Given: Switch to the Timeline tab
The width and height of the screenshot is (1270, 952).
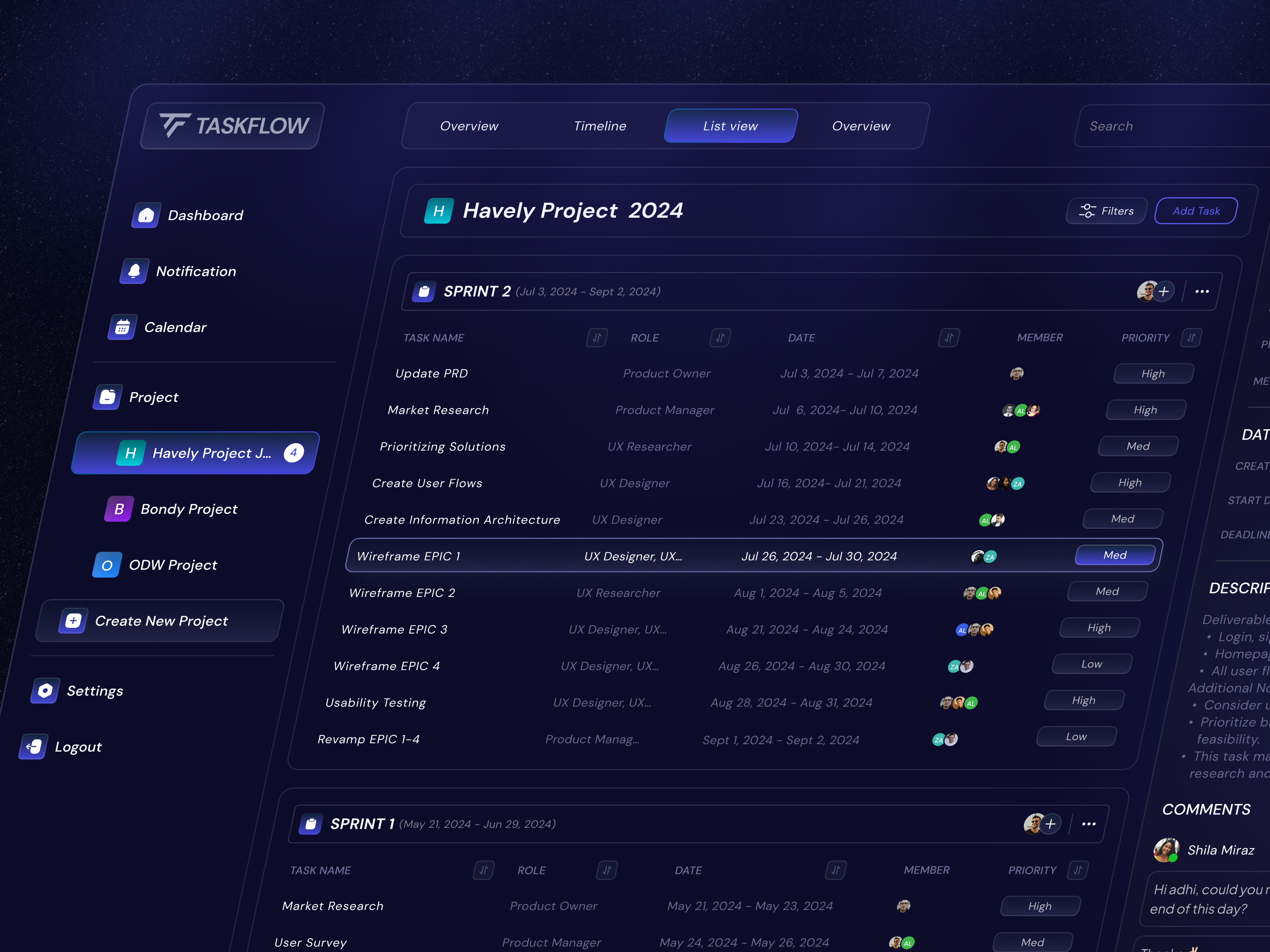Looking at the screenshot, I should click(599, 126).
